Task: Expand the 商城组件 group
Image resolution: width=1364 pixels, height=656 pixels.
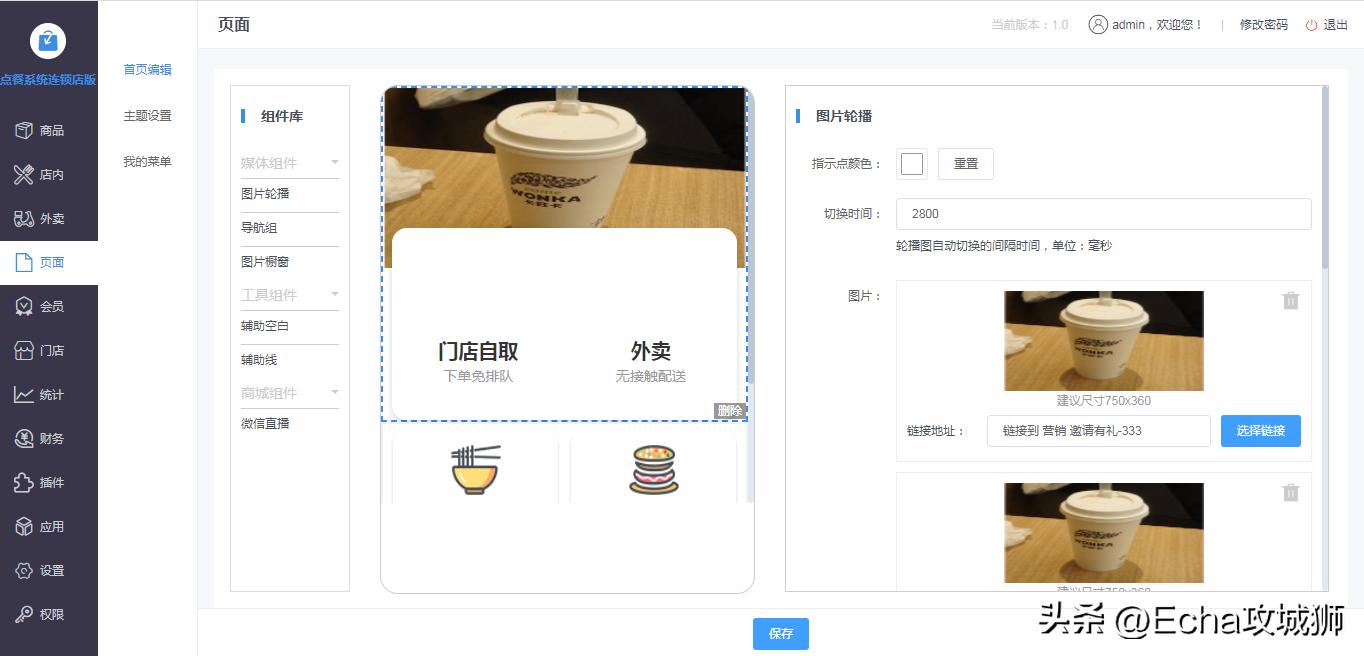Action: (x=290, y=392)
